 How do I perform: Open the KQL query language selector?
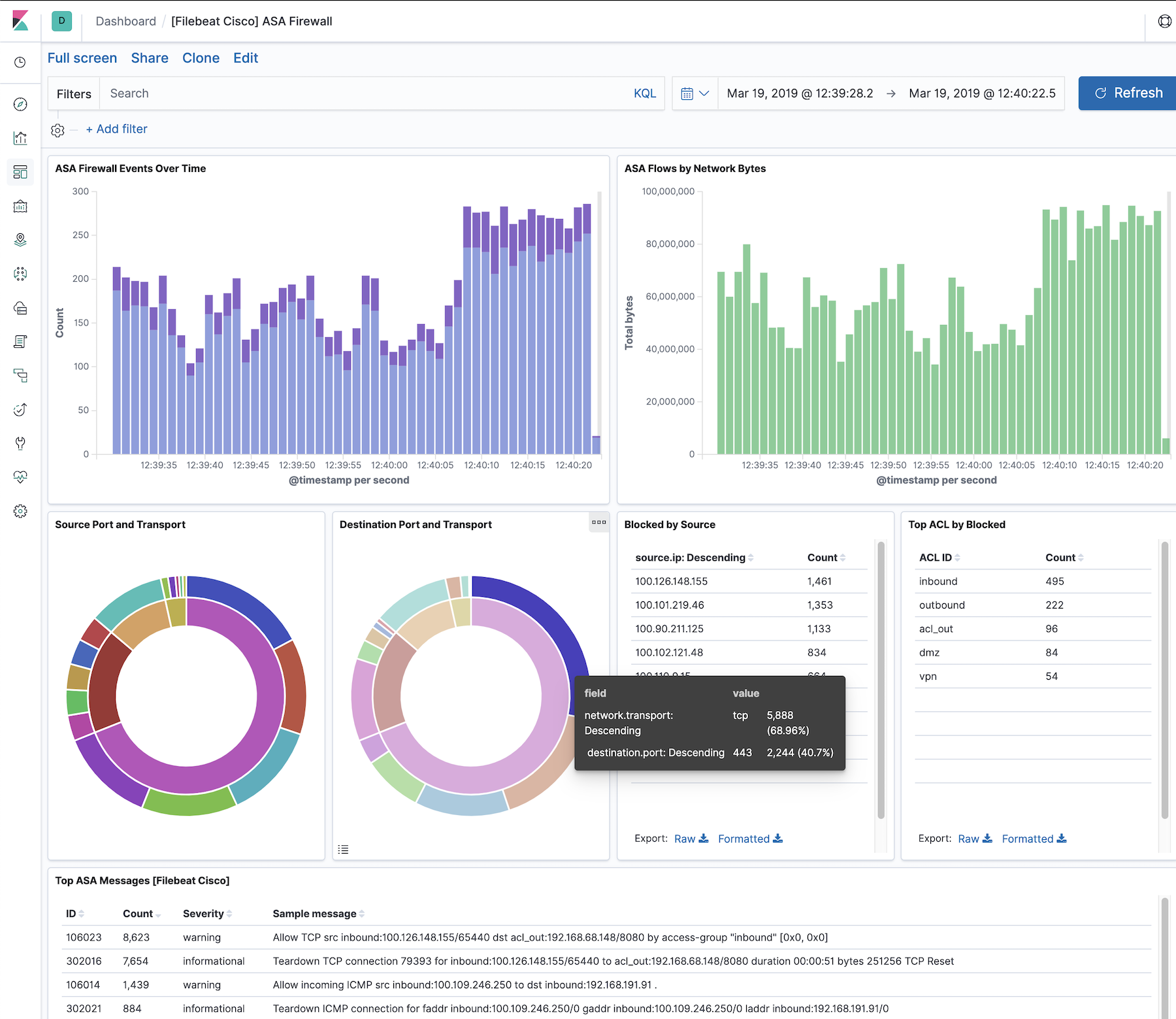coord(644,93)
